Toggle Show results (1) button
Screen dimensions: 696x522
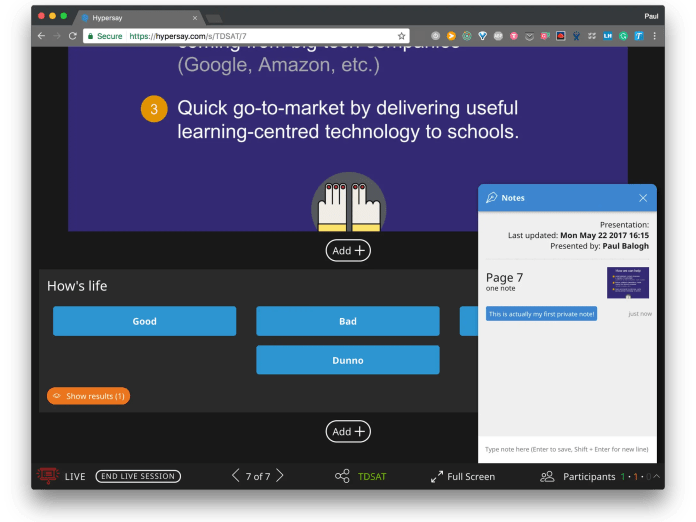(x=88, y=396)
